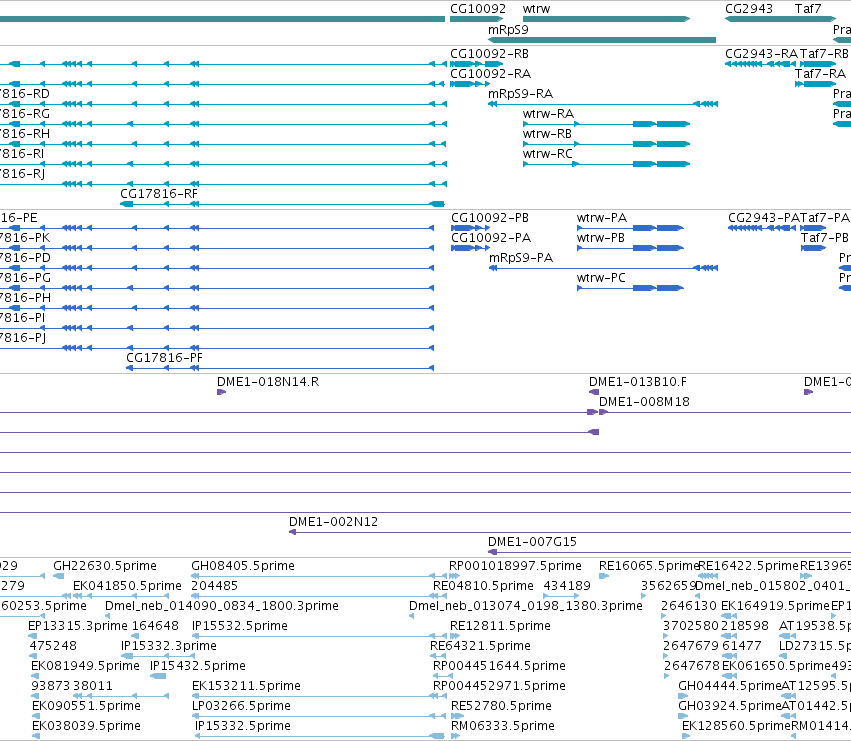Viewport: 851px width, 741px height.
Task: Select EST IP15332.5prime label
Action: click(x=243, y=726)
